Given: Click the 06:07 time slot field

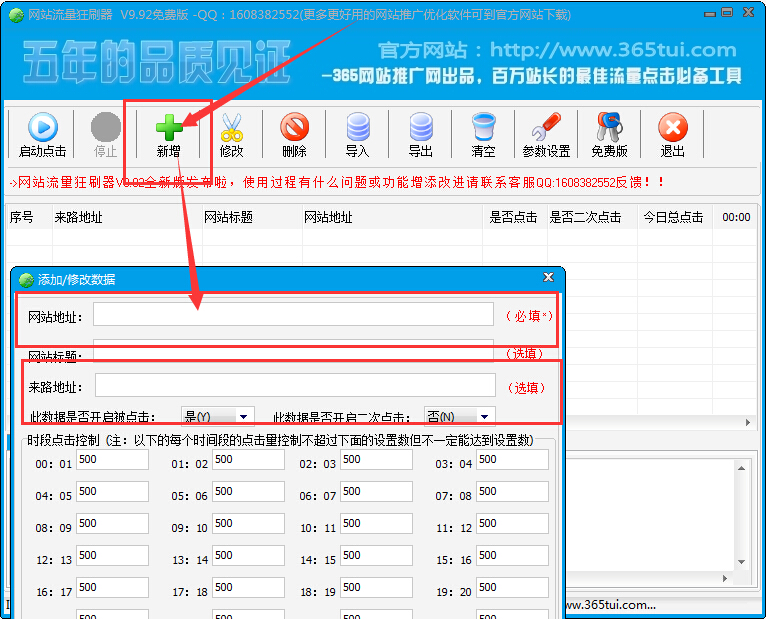Looking at the screenshot, I should point(376,491).
